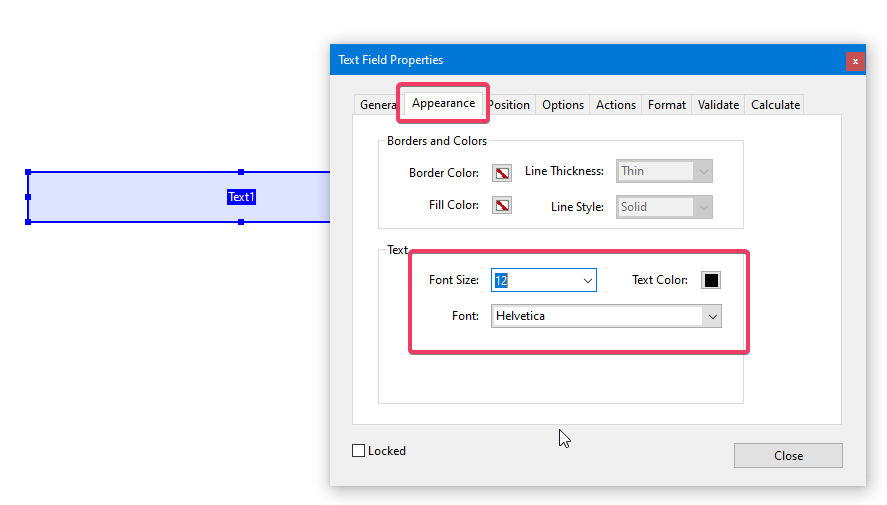Go to the Actions tab
Viewport: 887px width, 505px height.
615,105
